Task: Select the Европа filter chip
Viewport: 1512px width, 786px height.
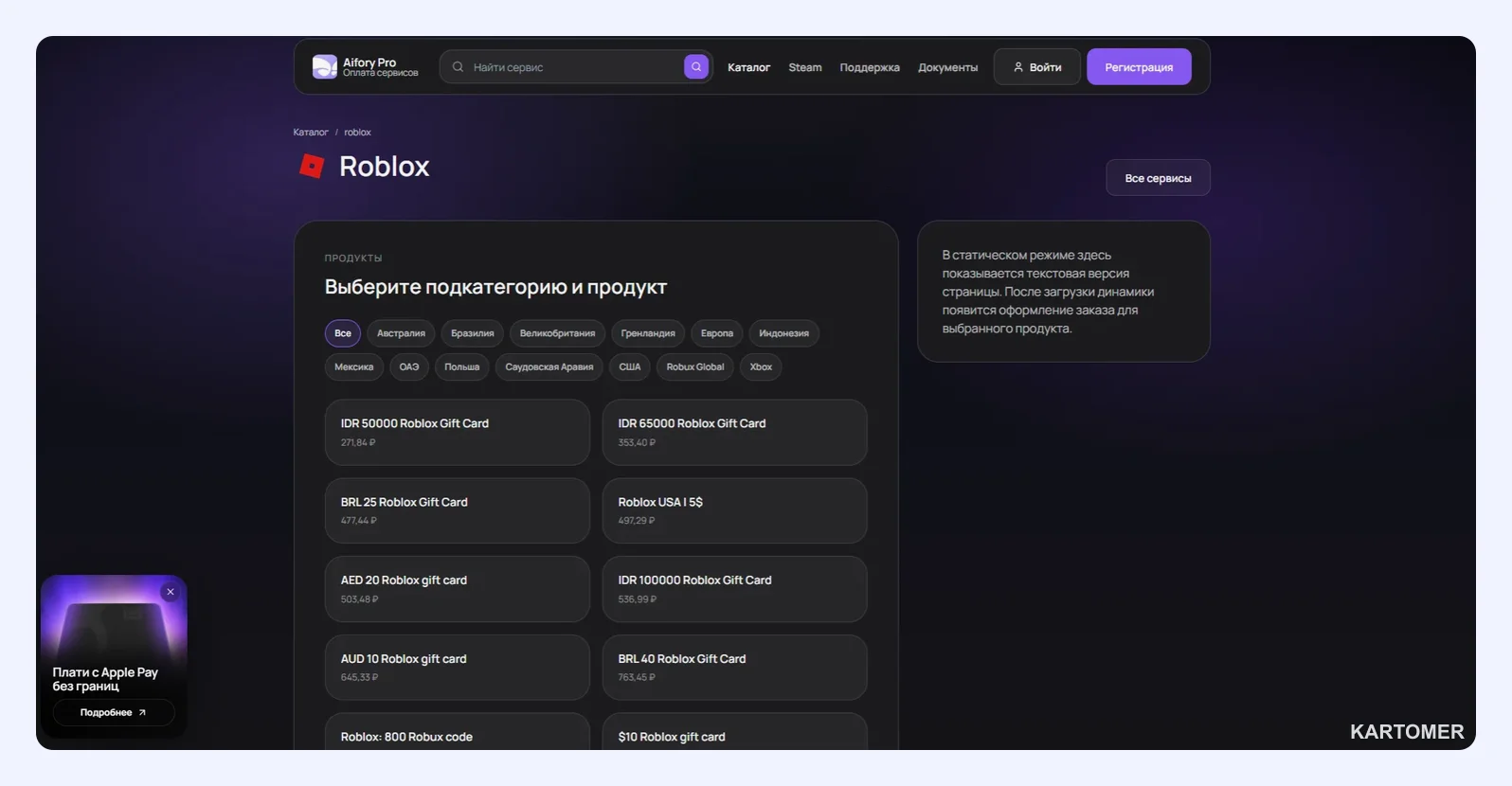Action: [717, 333]
